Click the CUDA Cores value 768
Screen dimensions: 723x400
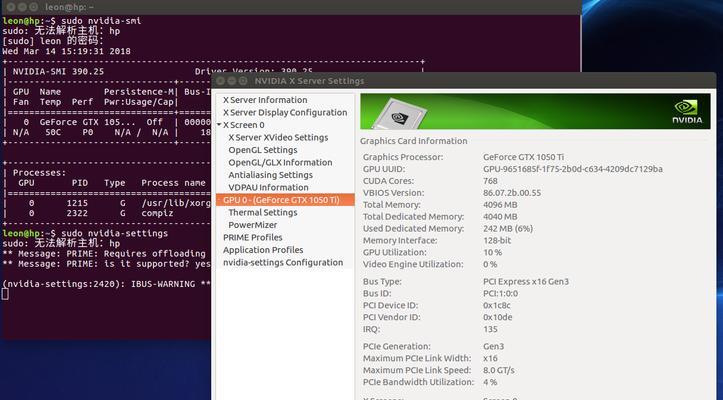point(490,181)
